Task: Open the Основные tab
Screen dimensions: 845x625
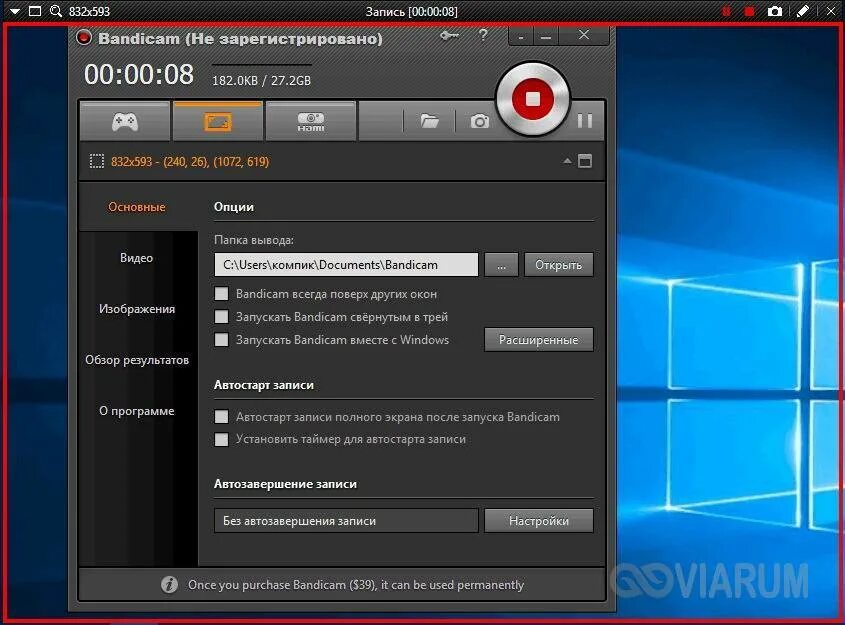Action: point(137,207)
